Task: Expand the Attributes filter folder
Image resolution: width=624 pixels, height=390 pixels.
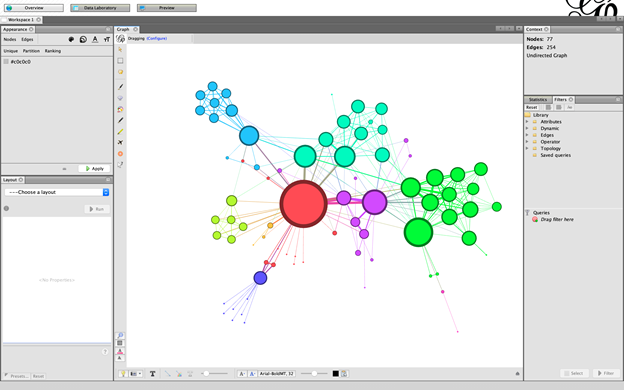Action: [x=527, y=122]
